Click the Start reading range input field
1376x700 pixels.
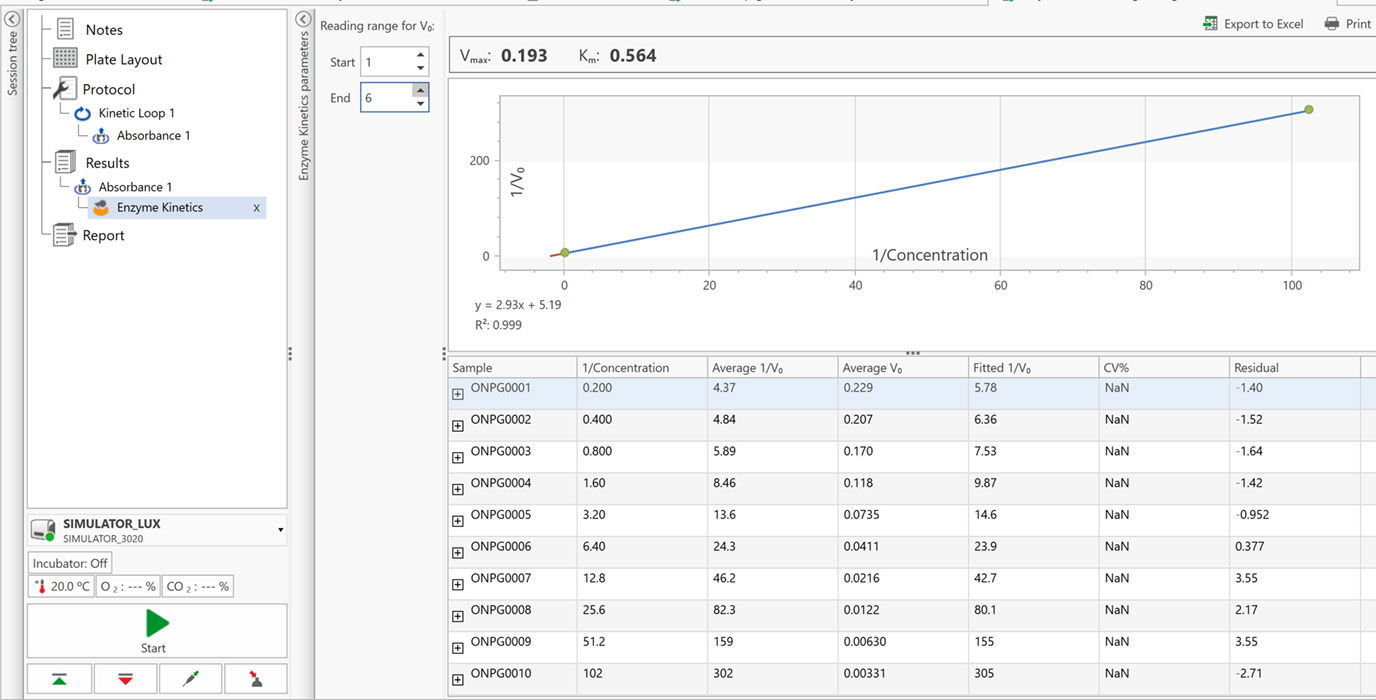click(x=385, y=62)
